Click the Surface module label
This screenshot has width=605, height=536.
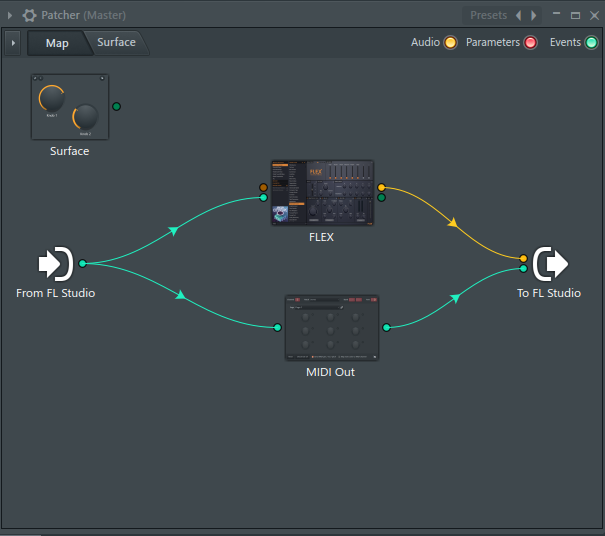[69, 151]
